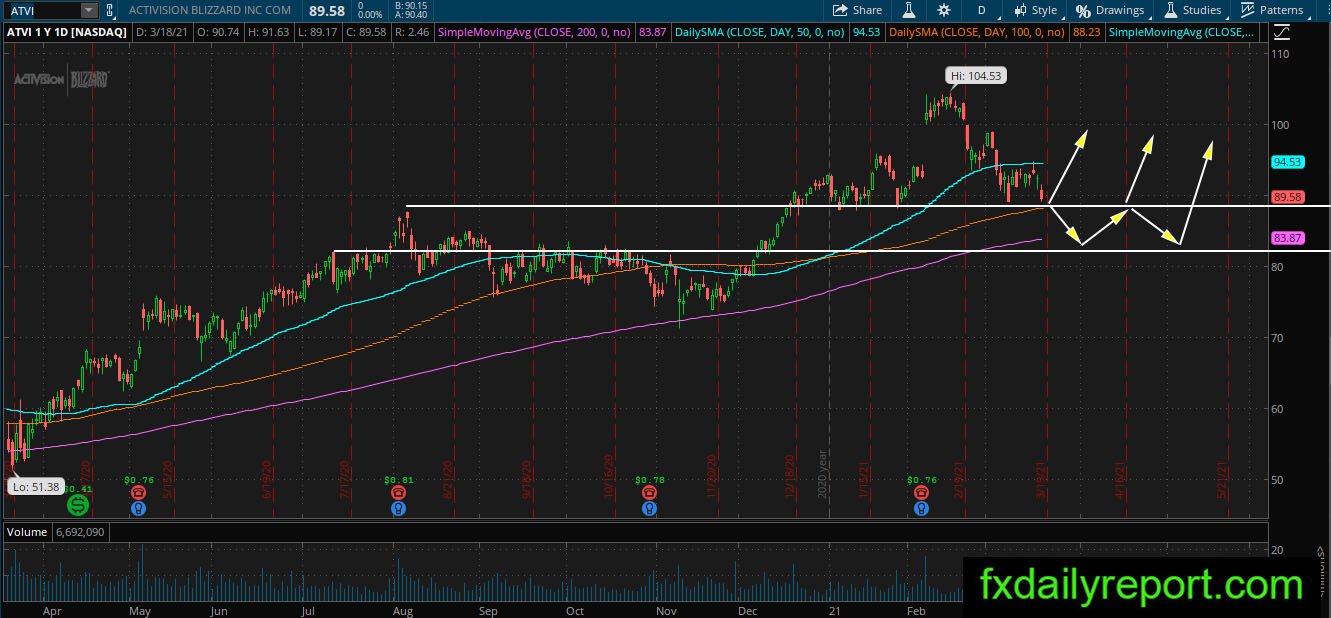Select the ATVI 1 Y 1D [NASDAQ] label
Viewport: 1331px width, 618px height.
click(66, 32)
